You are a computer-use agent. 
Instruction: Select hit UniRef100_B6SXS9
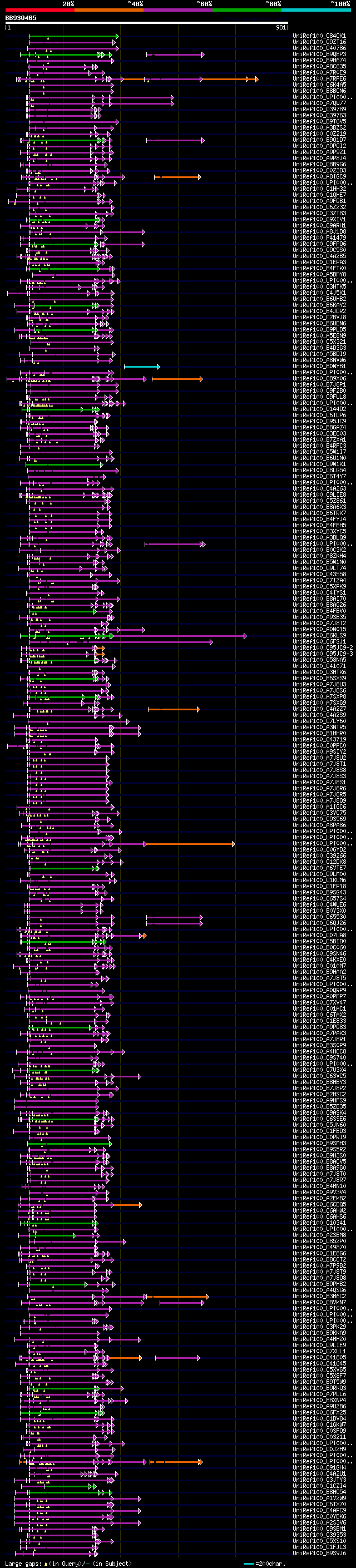(x=319, y=678)
